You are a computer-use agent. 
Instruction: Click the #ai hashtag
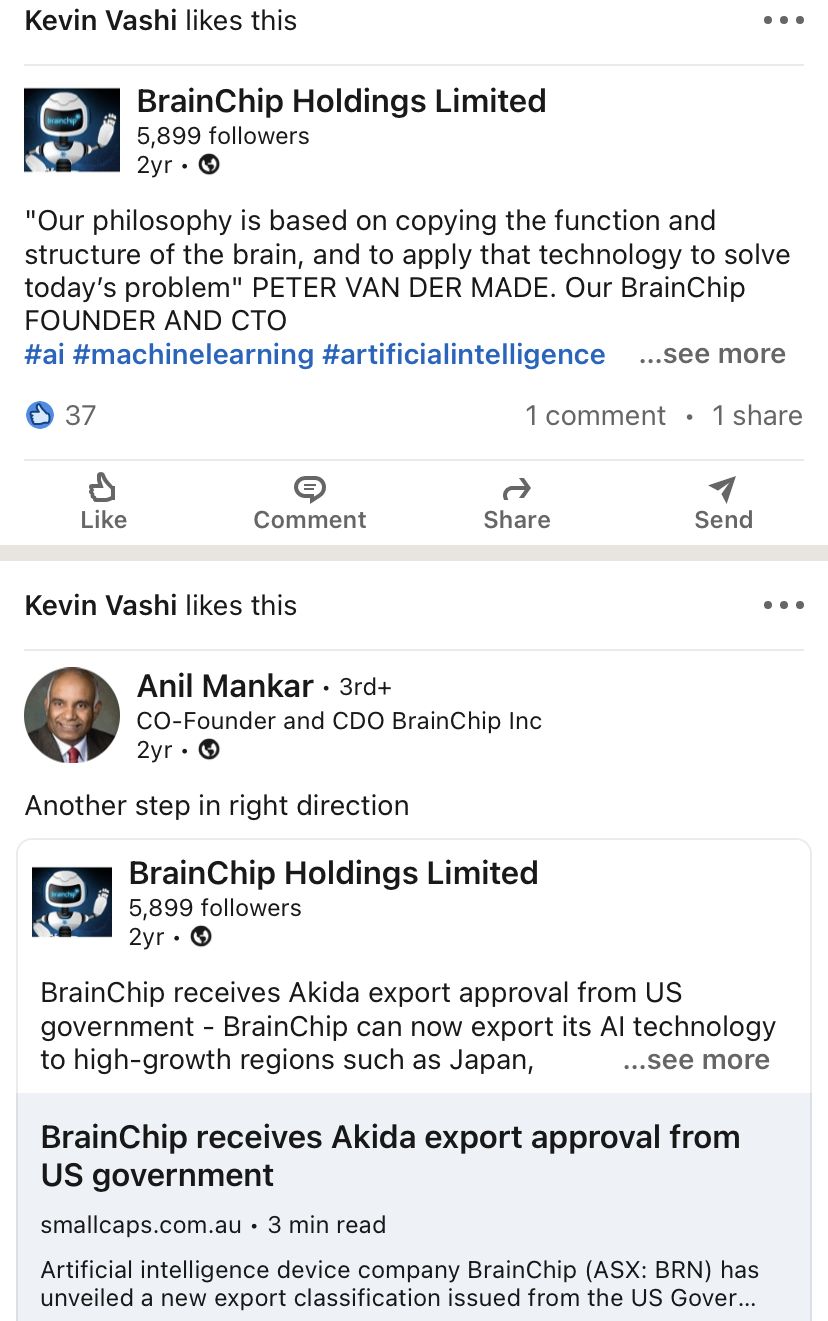coord(45,354)
